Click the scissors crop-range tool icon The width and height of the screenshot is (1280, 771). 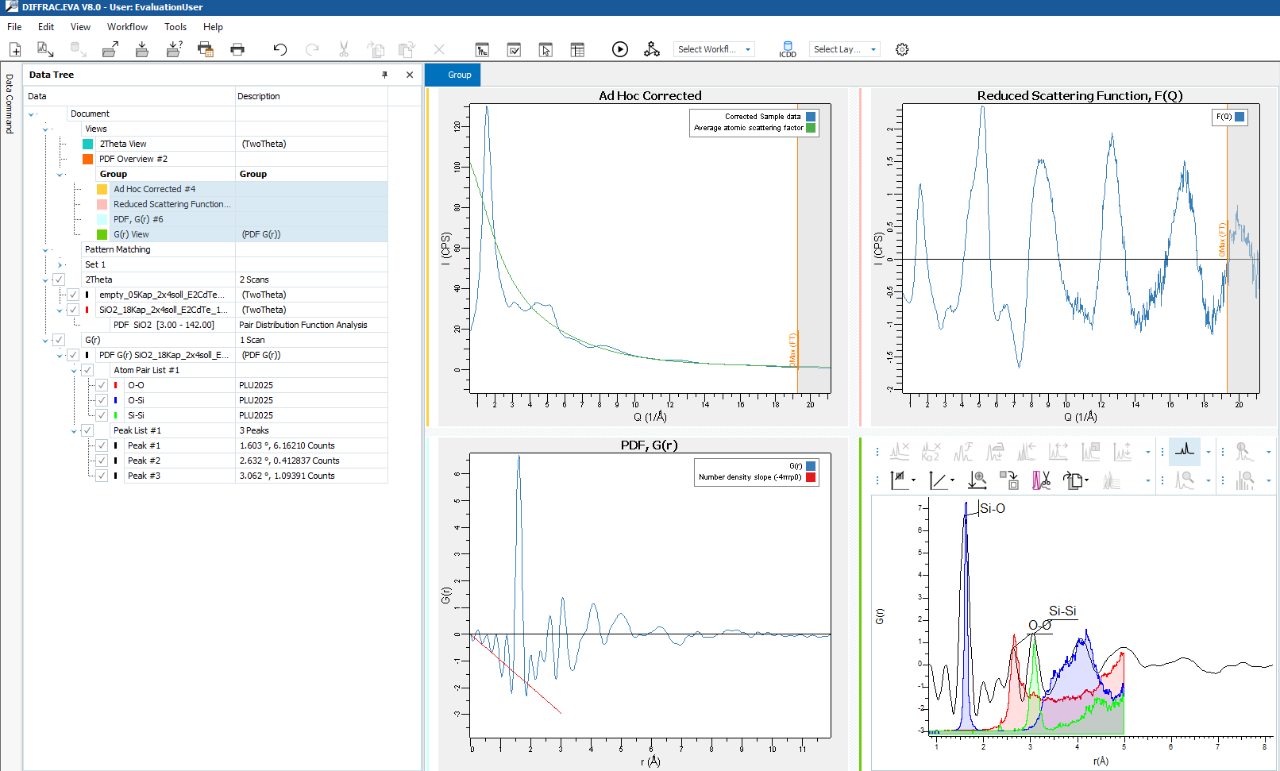point(1041,480)
